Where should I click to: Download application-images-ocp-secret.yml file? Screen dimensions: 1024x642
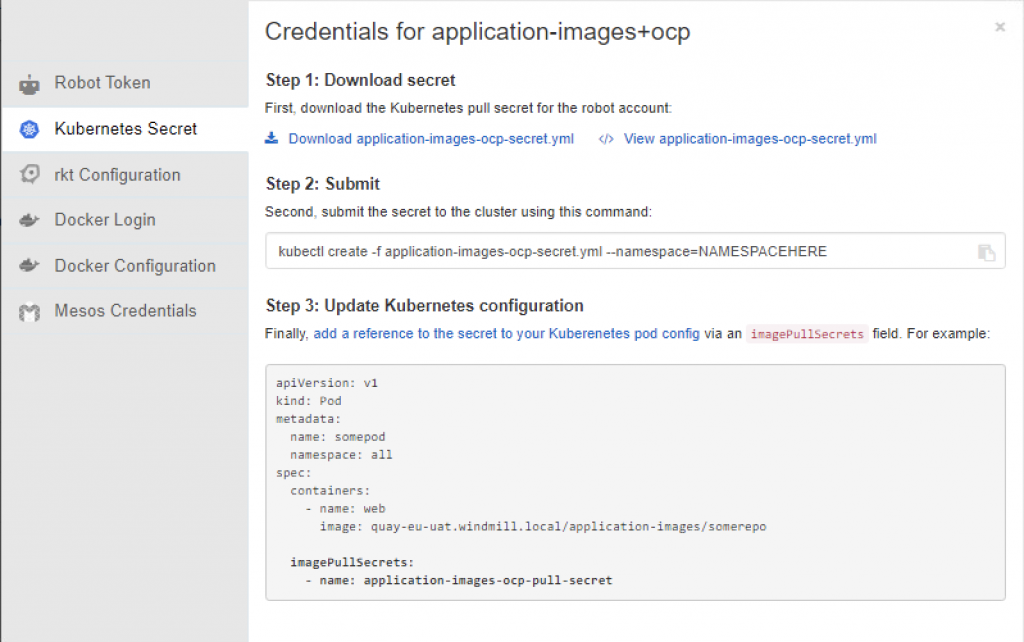[431, 139]
